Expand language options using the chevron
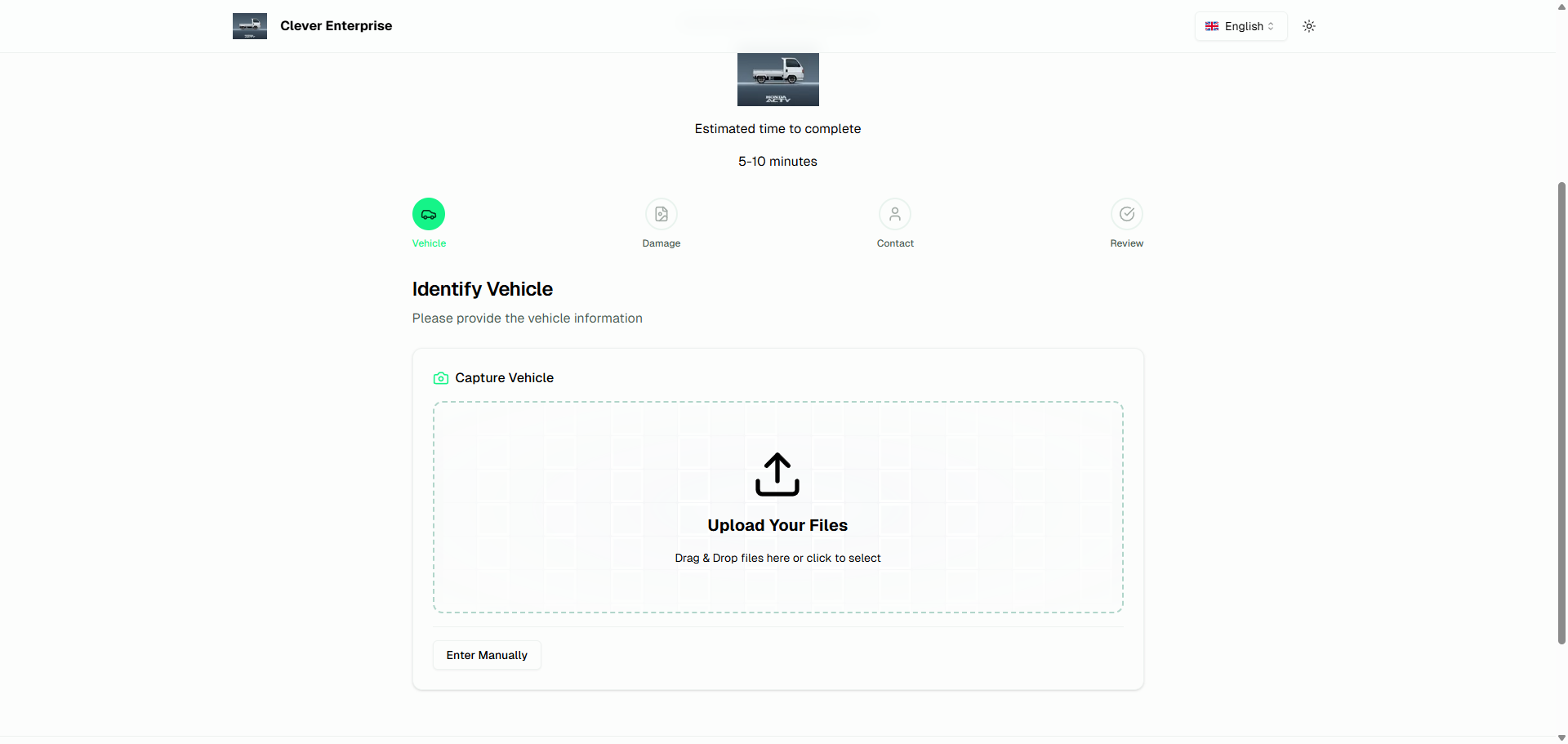The height and width of the screenshot is (744, 1568). (1272, 26)
